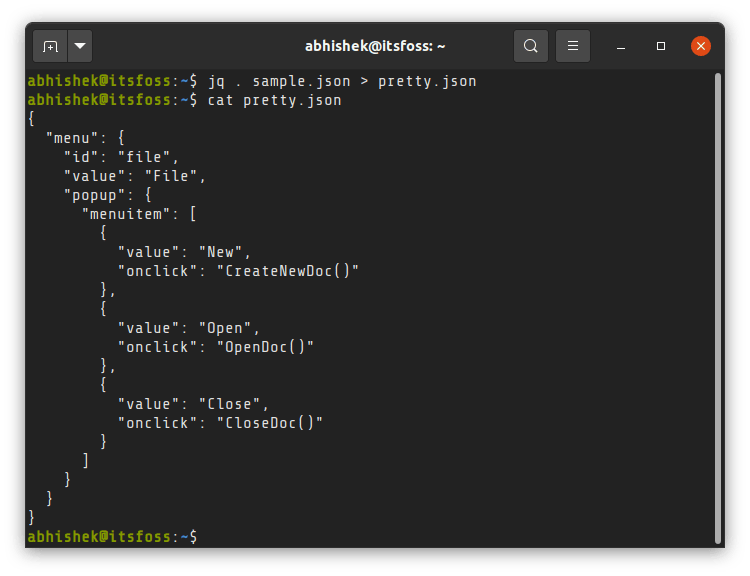Open a new terminal tab

(x=51, y=46)
